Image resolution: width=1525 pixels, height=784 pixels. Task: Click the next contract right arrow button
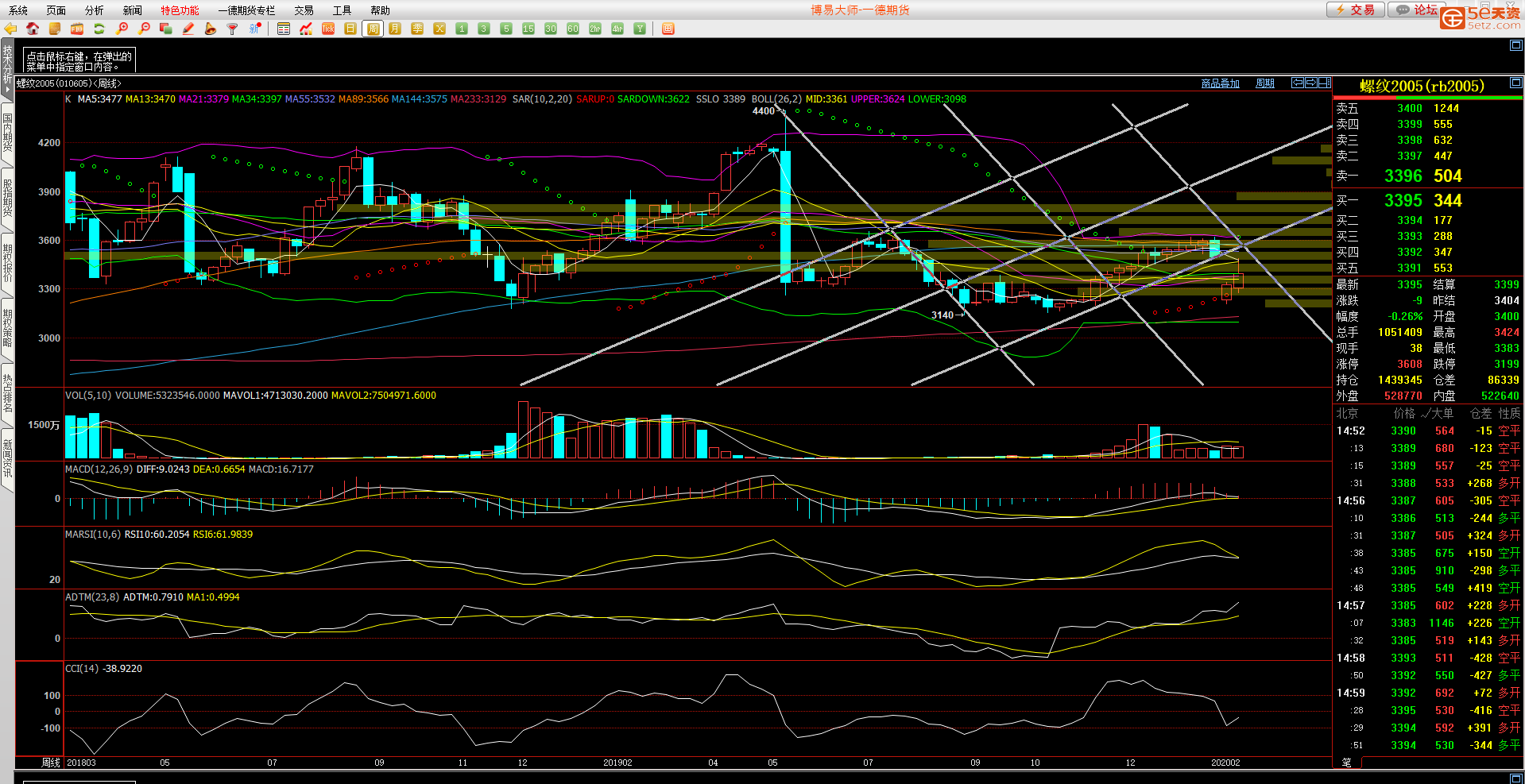[x=1310, y=83]
